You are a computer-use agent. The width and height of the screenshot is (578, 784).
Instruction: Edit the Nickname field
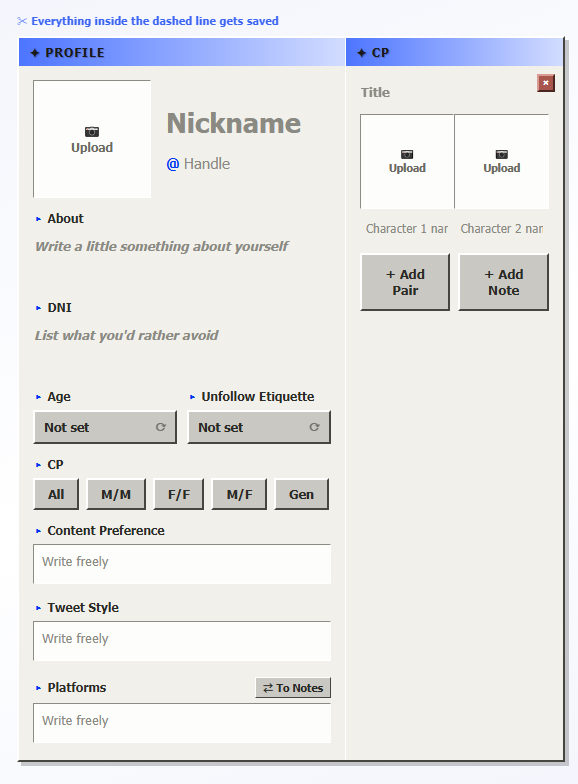click(234, 123)
